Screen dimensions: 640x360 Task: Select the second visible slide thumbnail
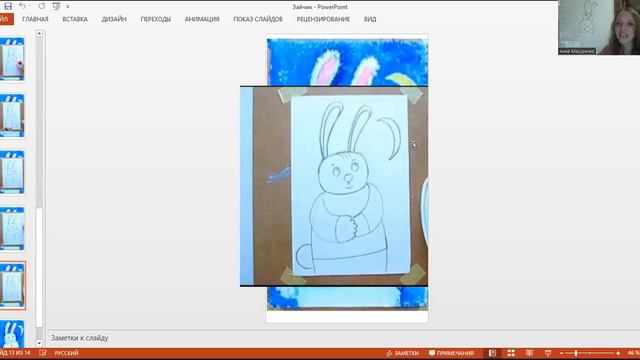coord(12,116)
